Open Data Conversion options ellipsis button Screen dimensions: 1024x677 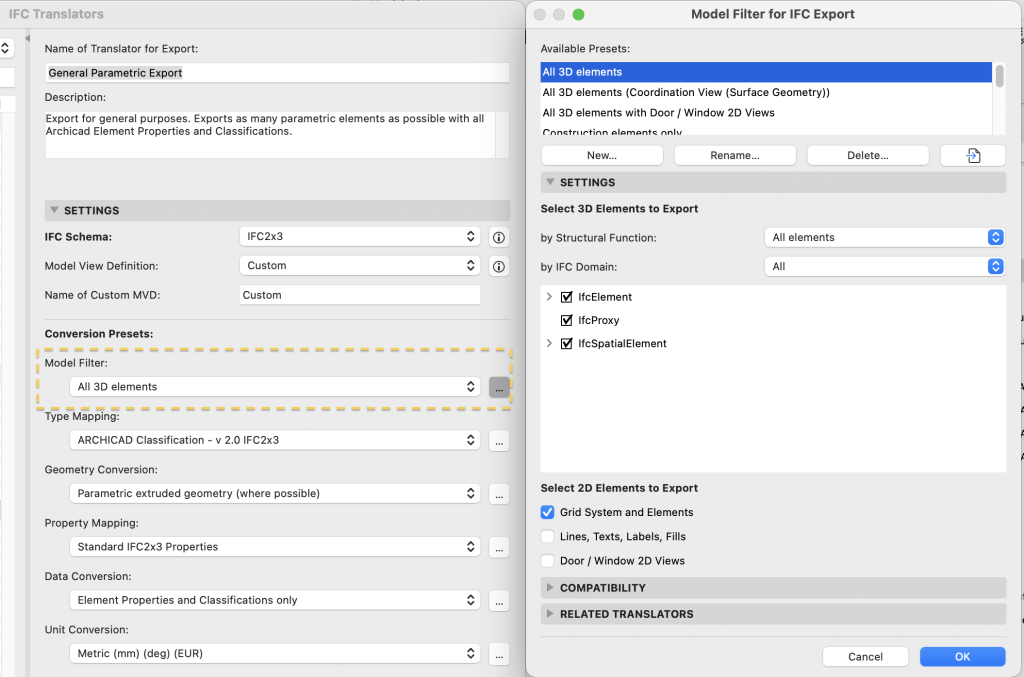(x=499, y=600)
